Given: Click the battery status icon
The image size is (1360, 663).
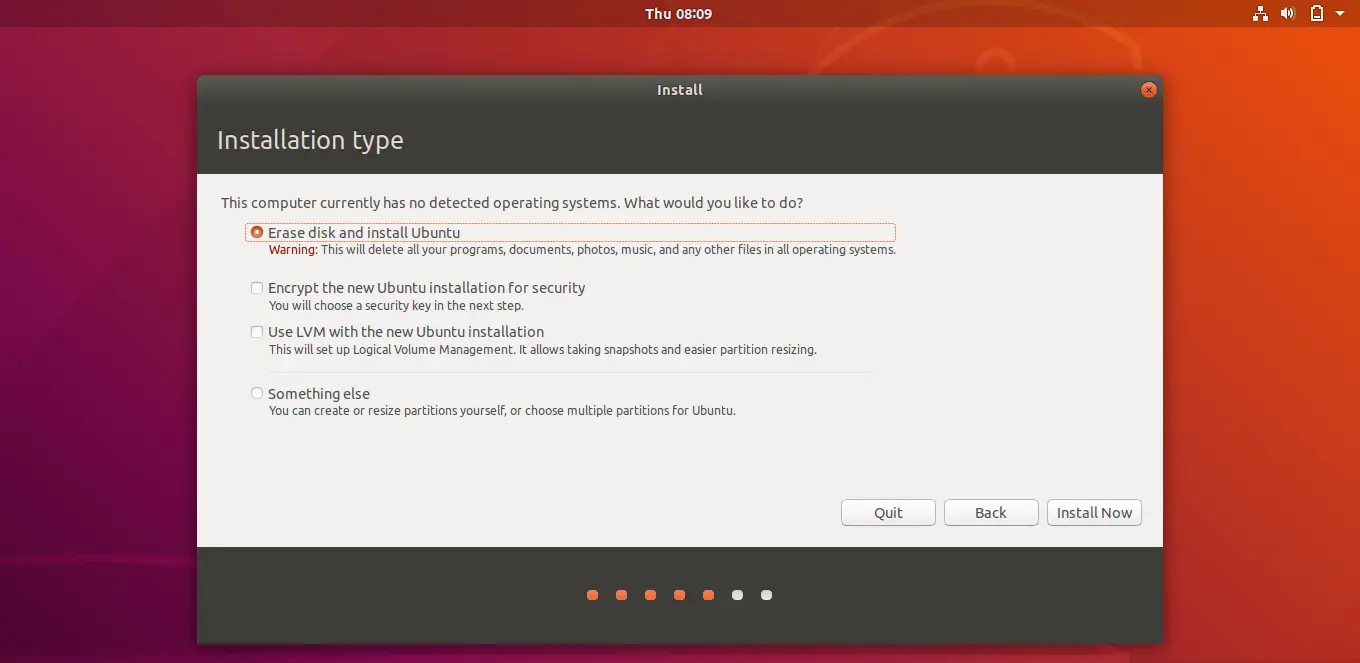Looking at the screenshot, I should 1317,14.
